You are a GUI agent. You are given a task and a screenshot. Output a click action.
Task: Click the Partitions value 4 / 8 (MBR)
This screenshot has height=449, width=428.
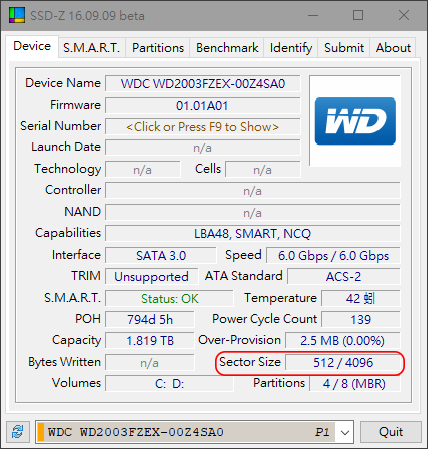tap(355, 384)
